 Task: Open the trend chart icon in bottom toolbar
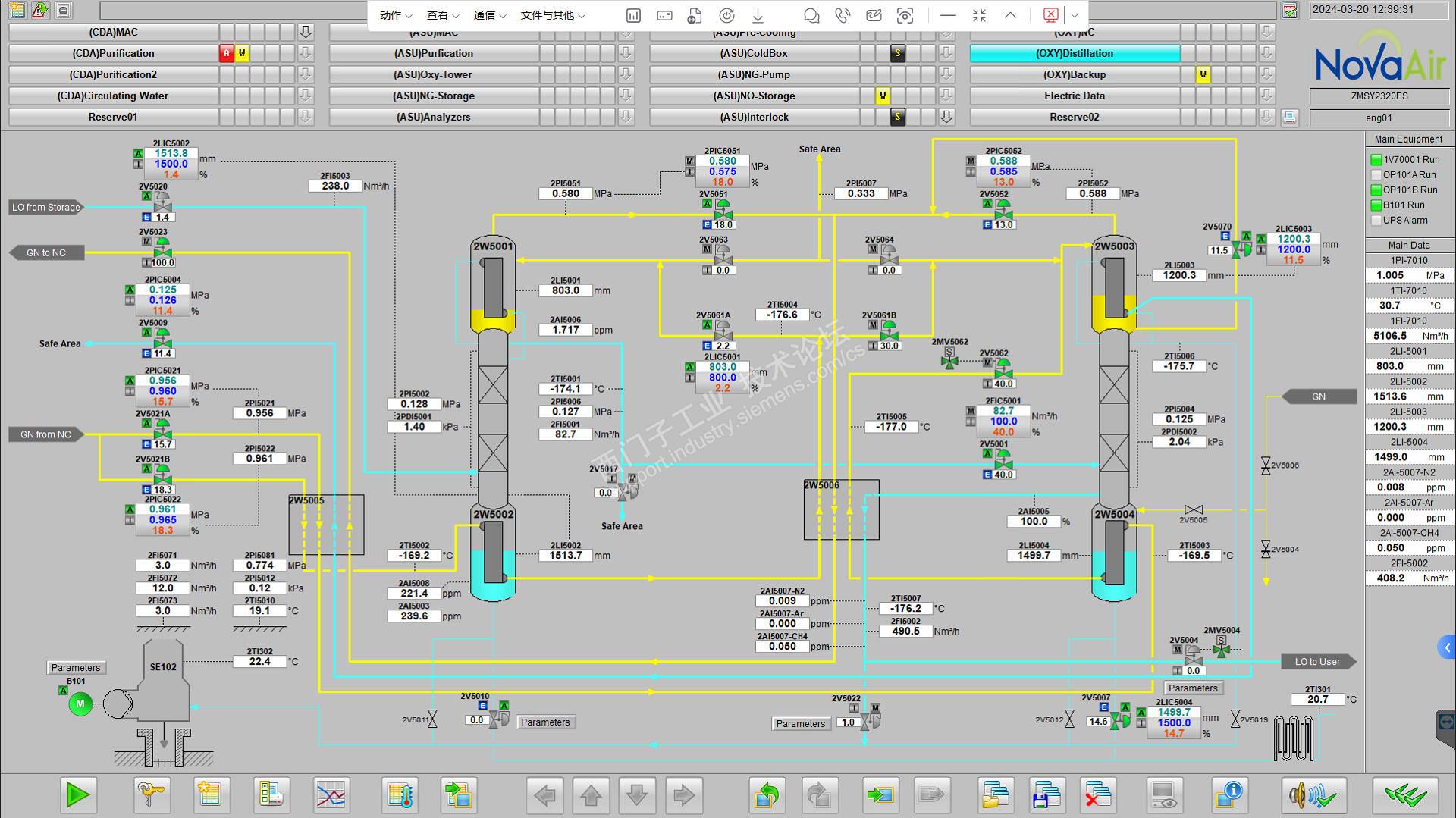point(331,795)
